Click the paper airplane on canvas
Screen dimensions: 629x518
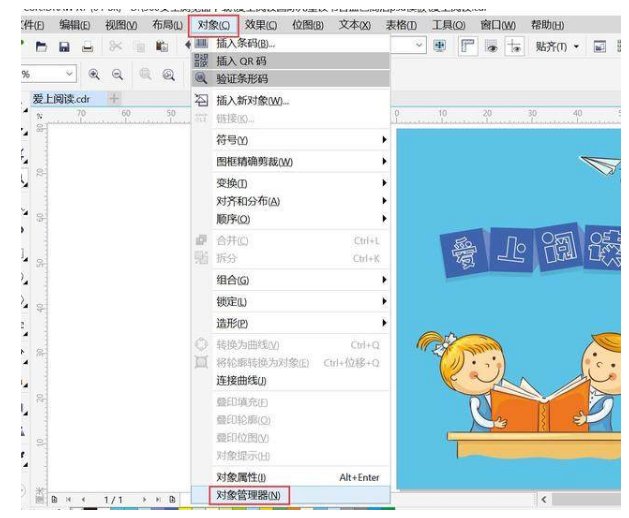pyautogui.click(x=600, y=165)
